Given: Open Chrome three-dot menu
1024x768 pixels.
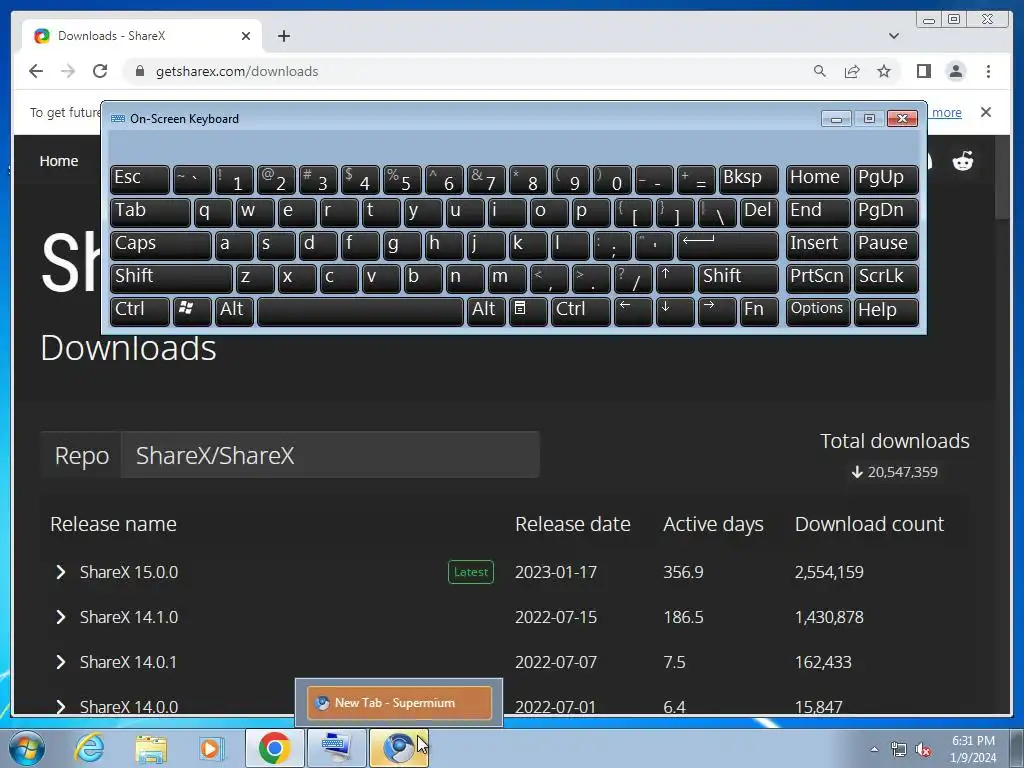Looking at the screenshot, I should [988, 71].
